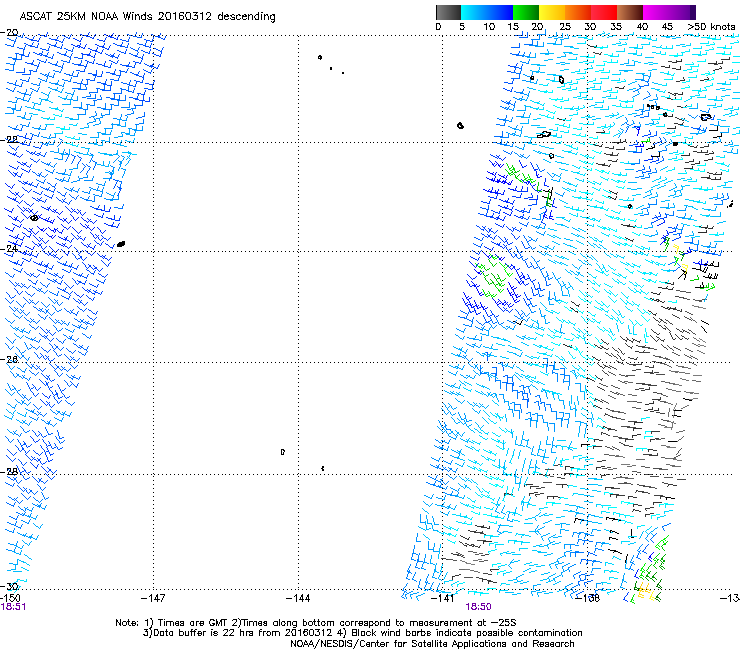Click the '-20' latitude label
Image resolution: width=740 pixels, height=650 pixels.
click(9, 33)
